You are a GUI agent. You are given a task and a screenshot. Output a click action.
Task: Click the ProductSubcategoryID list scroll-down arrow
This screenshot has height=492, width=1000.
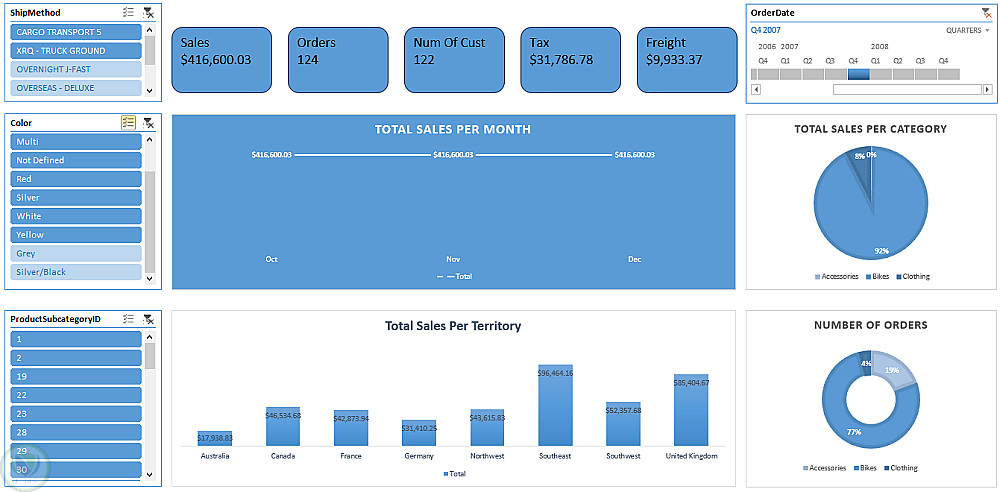(x=150, y=474)
